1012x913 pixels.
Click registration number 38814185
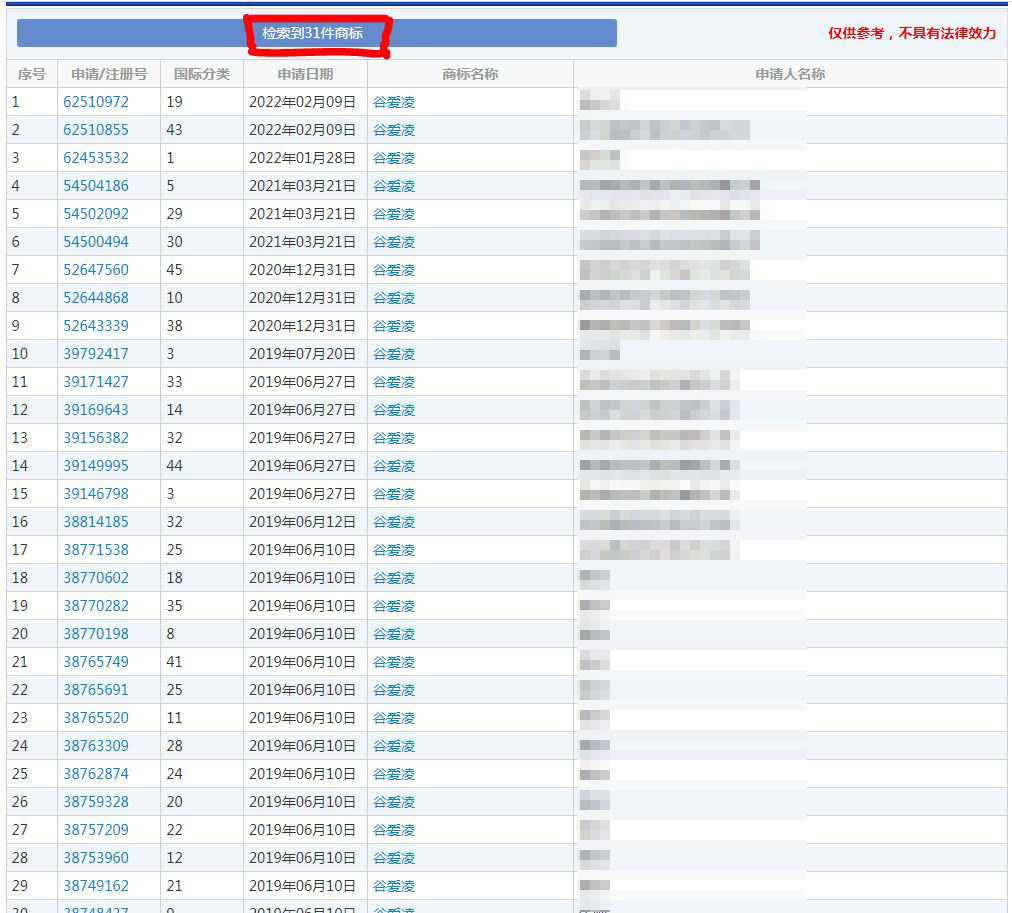[x=96, y=522]
